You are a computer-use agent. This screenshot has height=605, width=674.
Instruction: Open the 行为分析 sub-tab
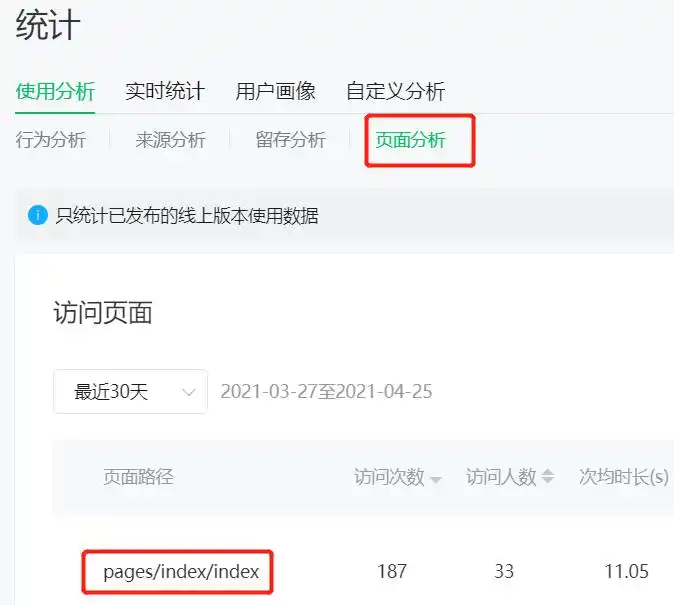coord(51,140)
